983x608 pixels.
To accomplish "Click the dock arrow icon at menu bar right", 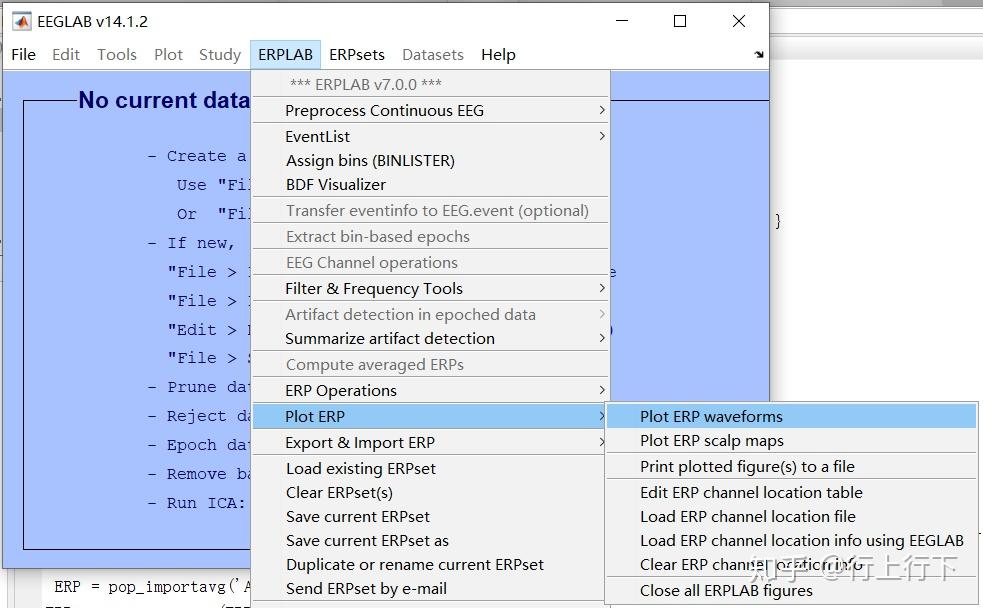I will click(759, 55).
